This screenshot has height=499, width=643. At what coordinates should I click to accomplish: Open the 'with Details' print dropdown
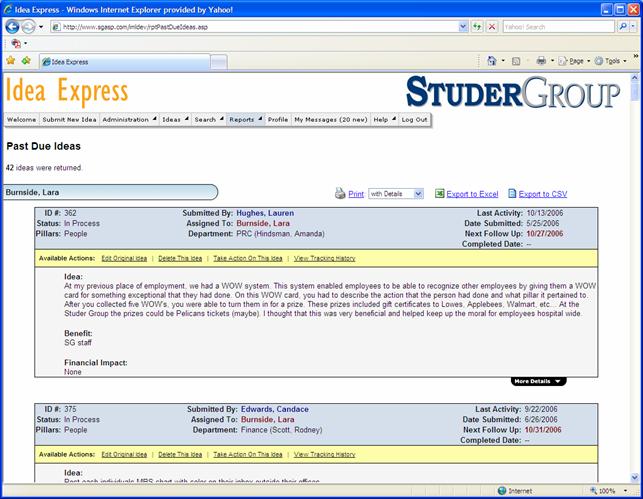point(396,194)
